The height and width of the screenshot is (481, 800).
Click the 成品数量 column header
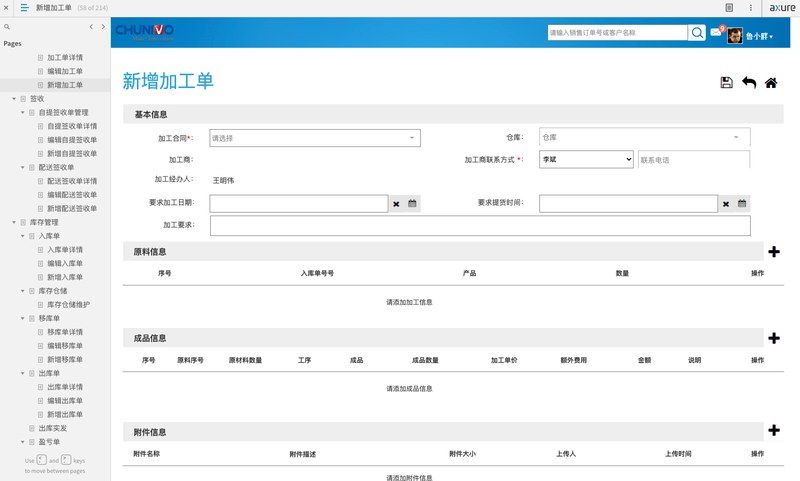425,360
